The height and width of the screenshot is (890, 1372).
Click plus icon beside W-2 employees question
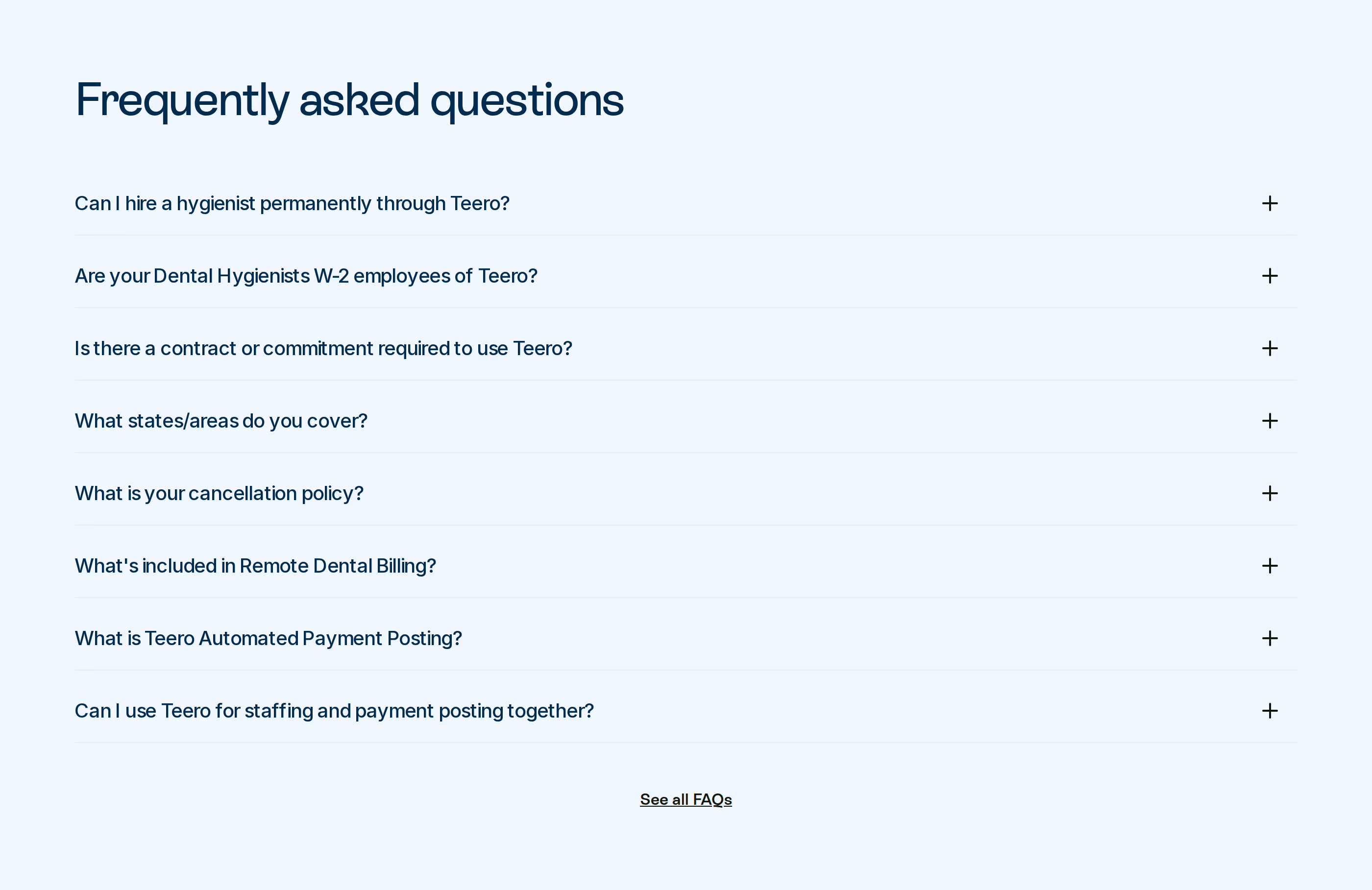(1270, 276)
